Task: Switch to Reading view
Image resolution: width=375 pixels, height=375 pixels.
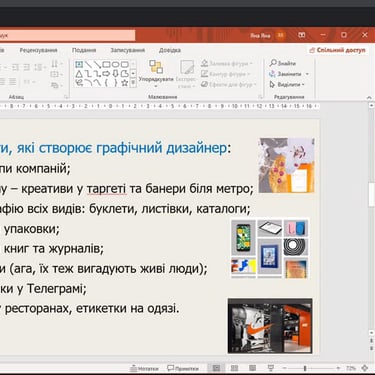Action: 252,368
